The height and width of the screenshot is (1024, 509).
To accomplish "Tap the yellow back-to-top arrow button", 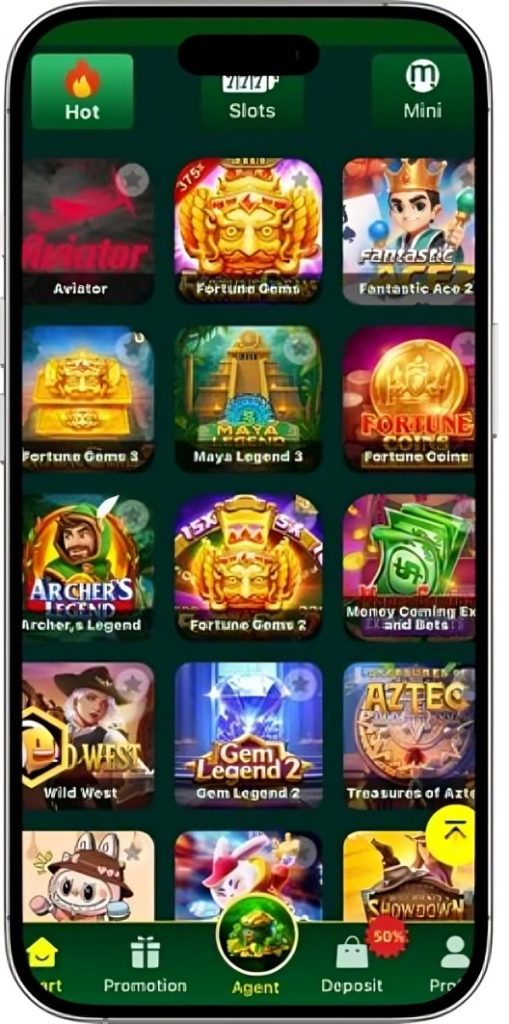I will 451,835.
